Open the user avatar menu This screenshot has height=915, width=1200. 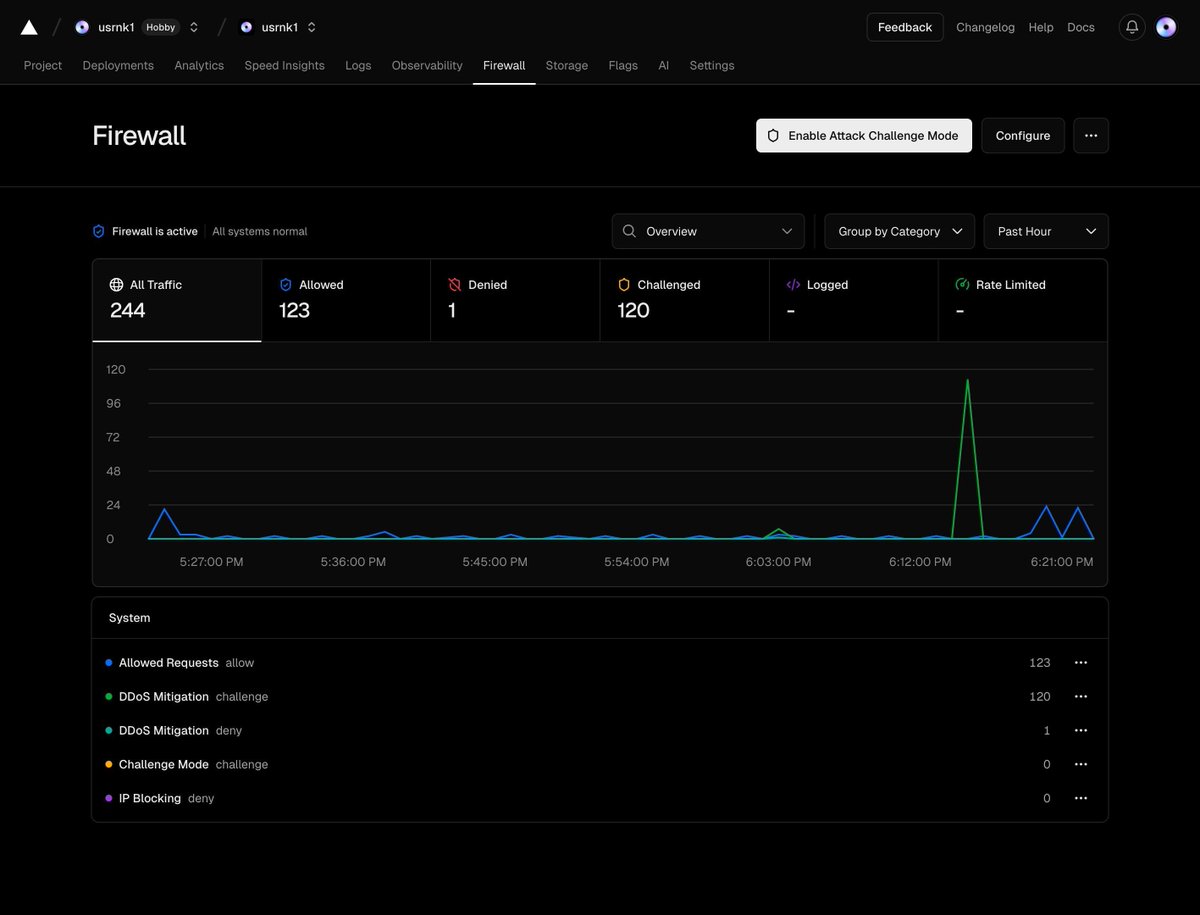(x=1166, y=27)
